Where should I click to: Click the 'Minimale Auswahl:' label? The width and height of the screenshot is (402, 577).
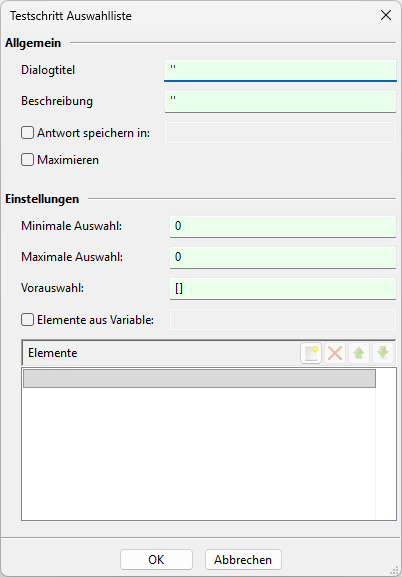(71, 226)
